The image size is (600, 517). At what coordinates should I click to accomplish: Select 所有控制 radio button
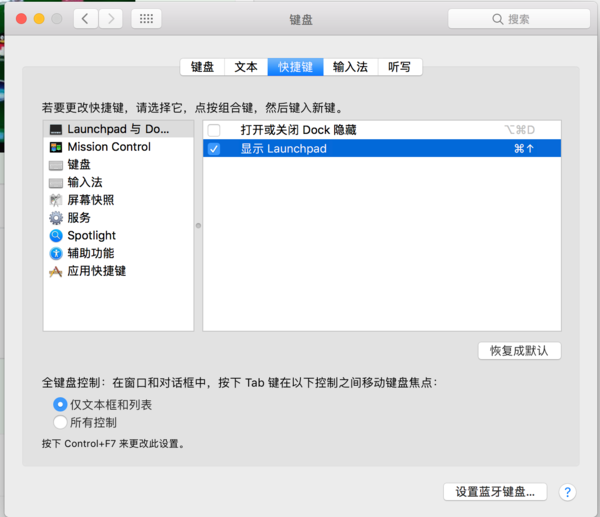60,422
